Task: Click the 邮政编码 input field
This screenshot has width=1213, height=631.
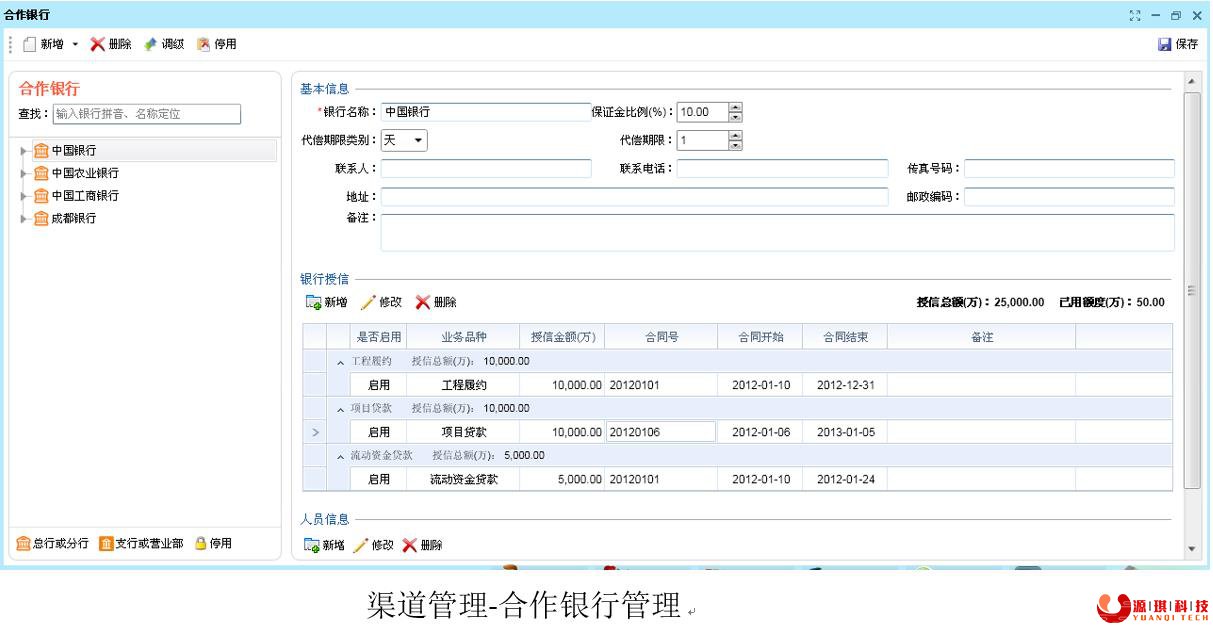Action: [1069, 197]
